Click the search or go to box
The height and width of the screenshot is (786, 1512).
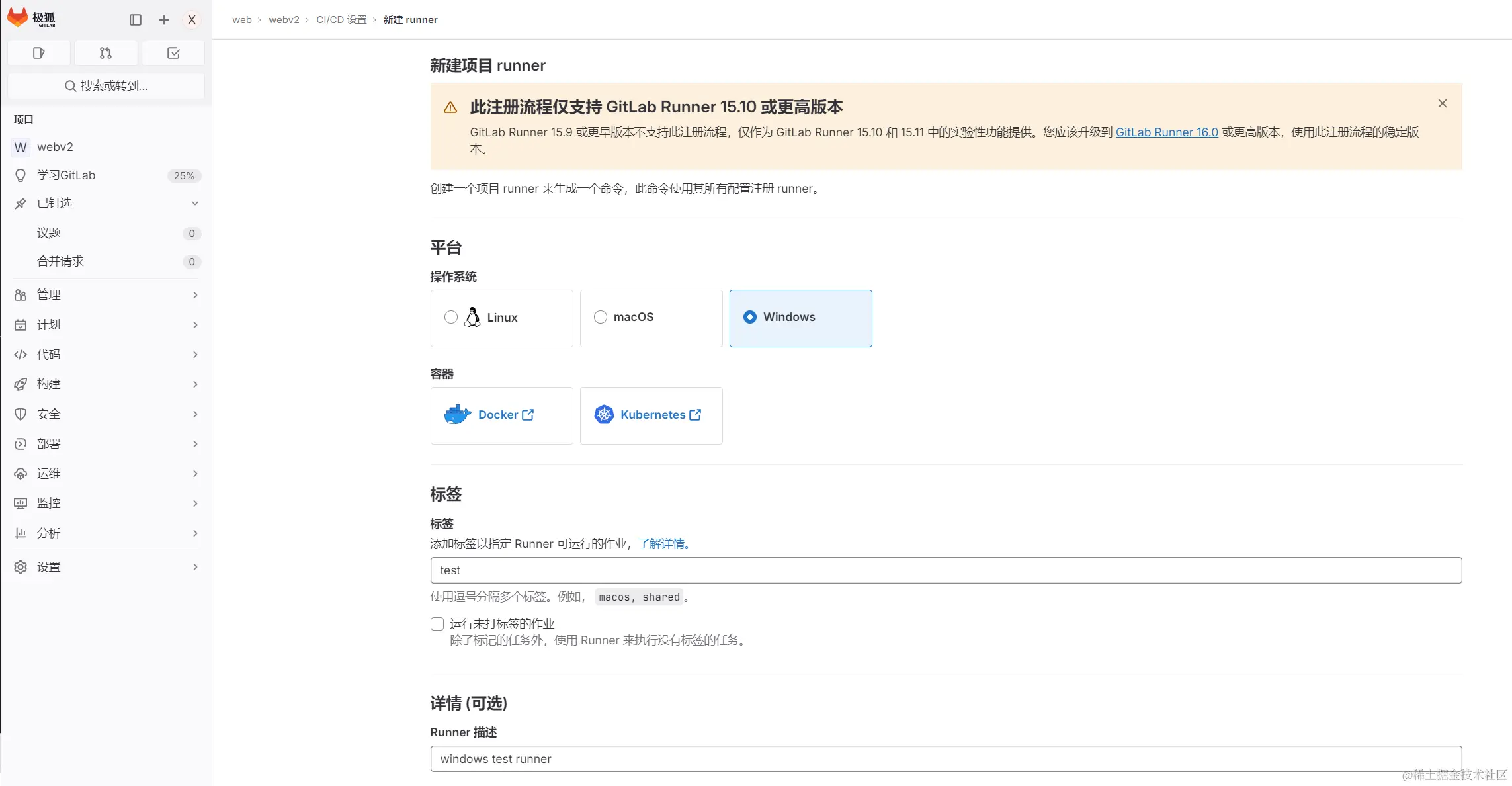coord(106,86)
